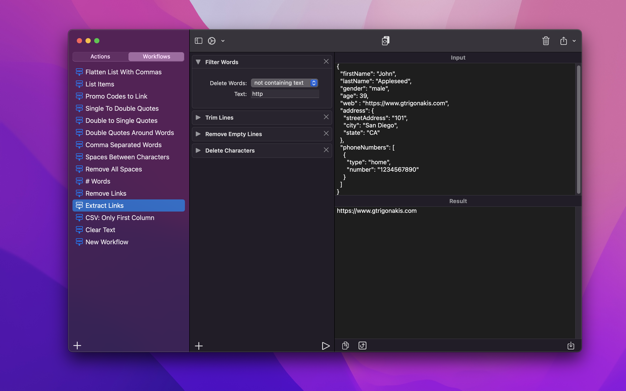Click workflow icon beside Clear Text
Viewport: 626px width, 391px height.
[x=79, y=230]
